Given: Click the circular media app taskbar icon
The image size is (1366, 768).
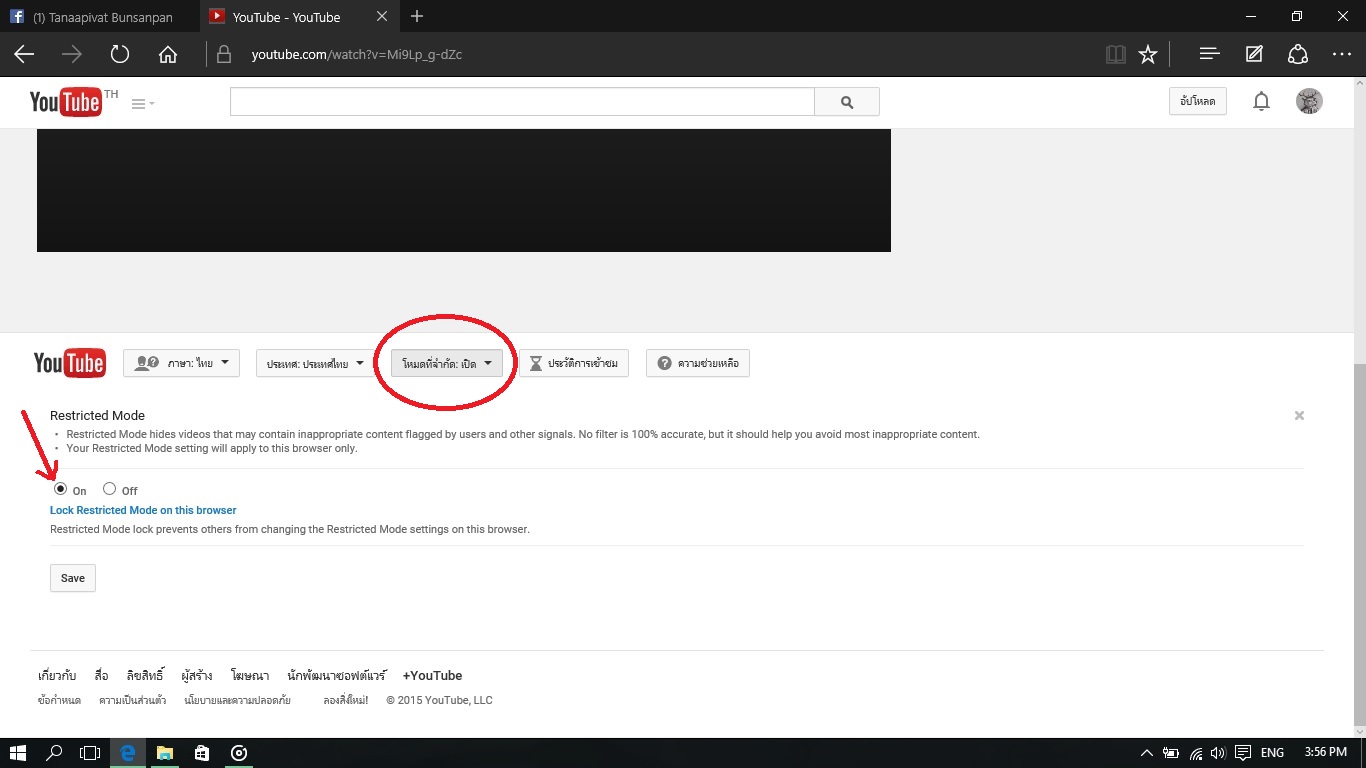Looking at the screenshot, I should [239, 753].
